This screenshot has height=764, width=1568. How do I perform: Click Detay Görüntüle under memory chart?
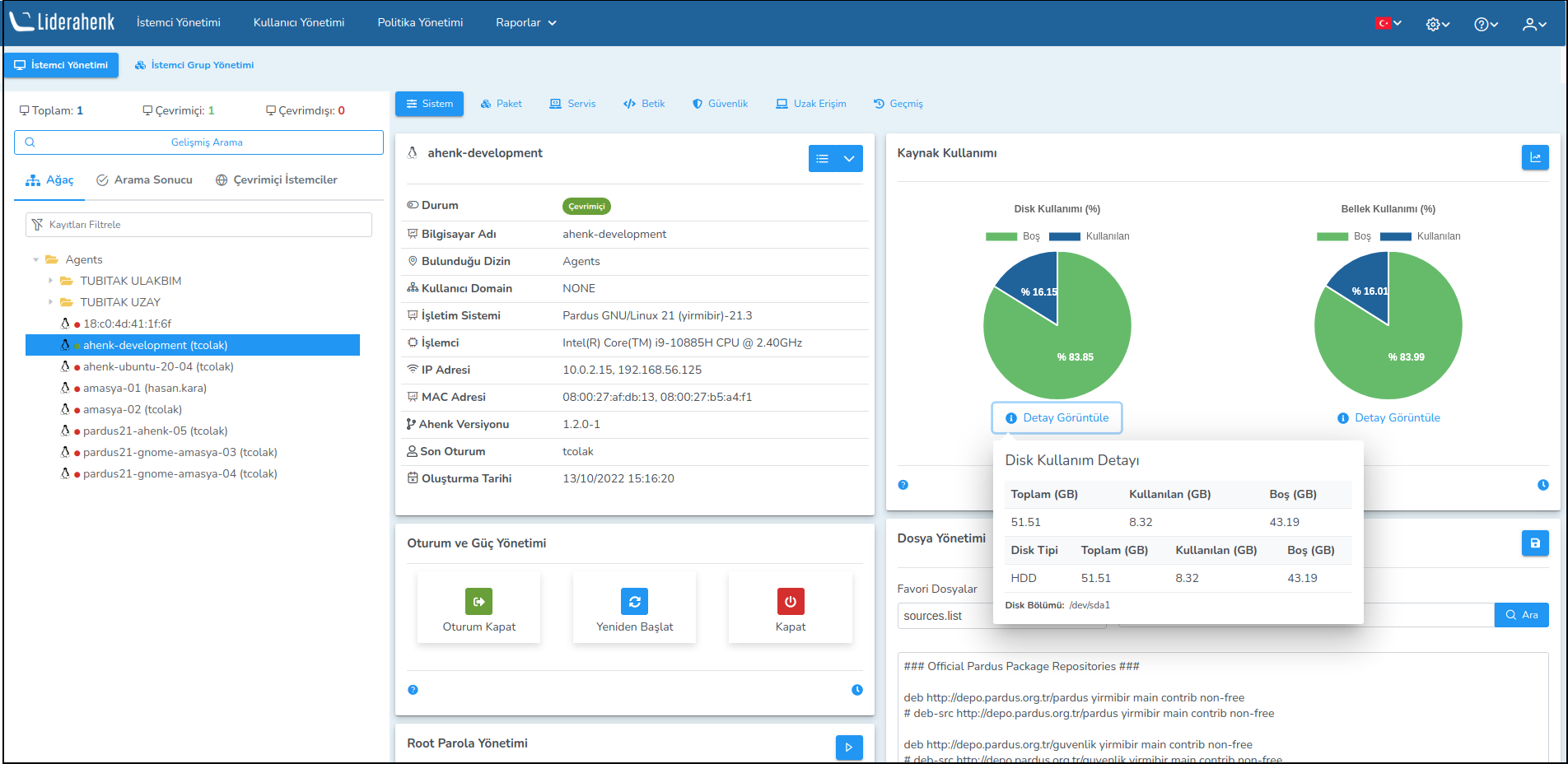1388,418
